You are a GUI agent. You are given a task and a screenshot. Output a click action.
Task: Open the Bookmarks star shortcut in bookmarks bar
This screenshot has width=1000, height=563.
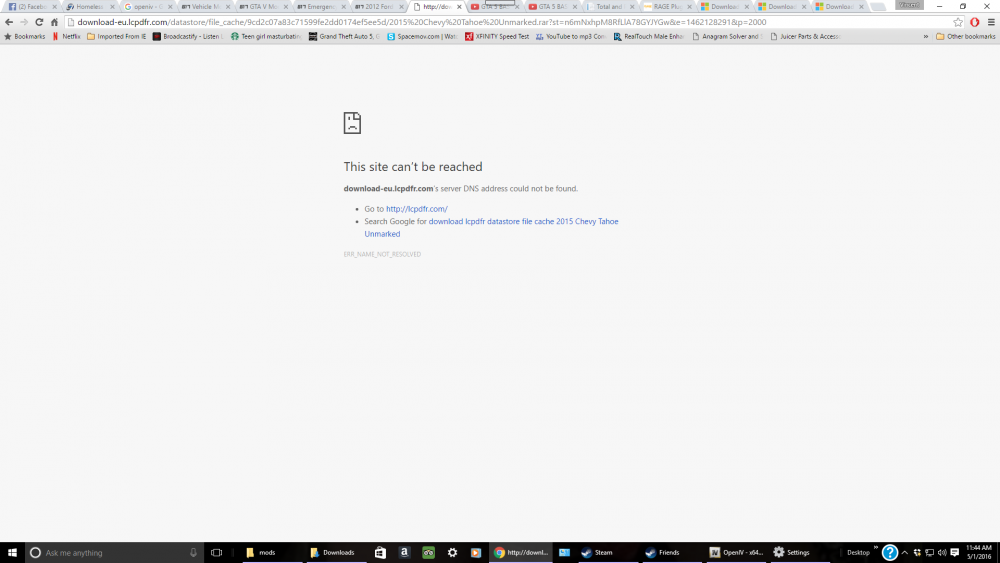click(x=25, y=36)
